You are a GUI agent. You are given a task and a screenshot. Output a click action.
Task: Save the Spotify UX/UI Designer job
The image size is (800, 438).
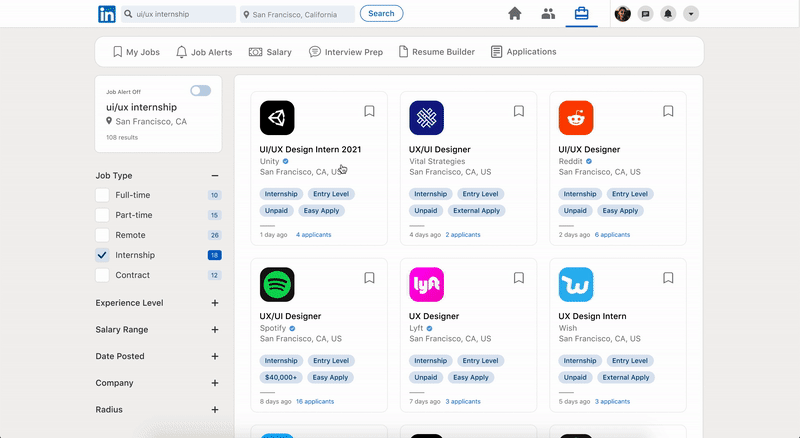coord(369,278)
